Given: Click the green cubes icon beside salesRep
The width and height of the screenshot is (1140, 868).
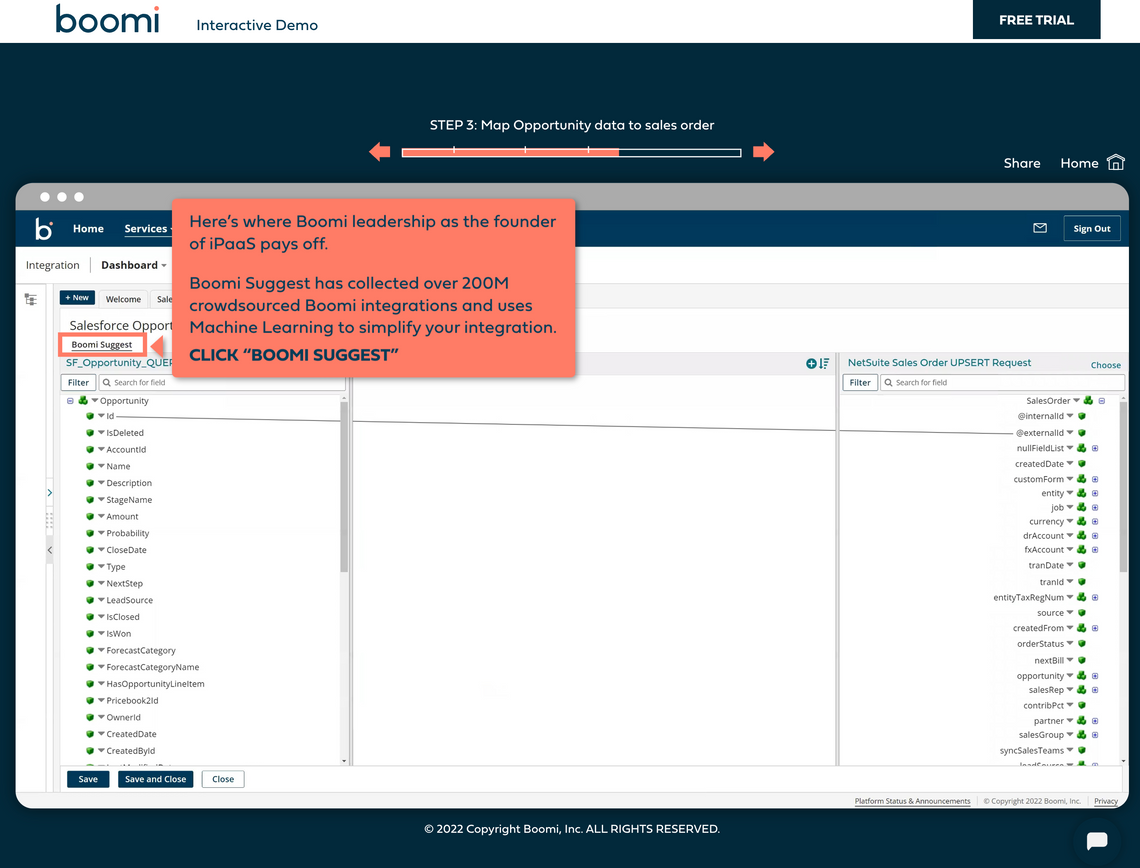Looking at the screenshot, I should [1082, 690].
